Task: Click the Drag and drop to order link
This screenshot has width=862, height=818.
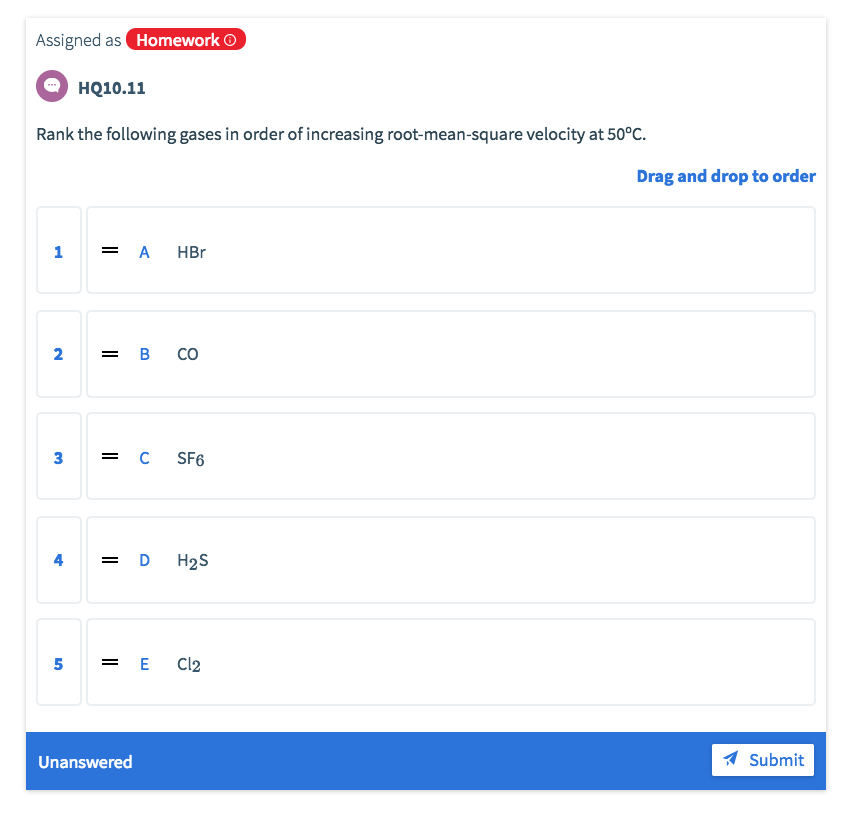Action: point(725,176)
